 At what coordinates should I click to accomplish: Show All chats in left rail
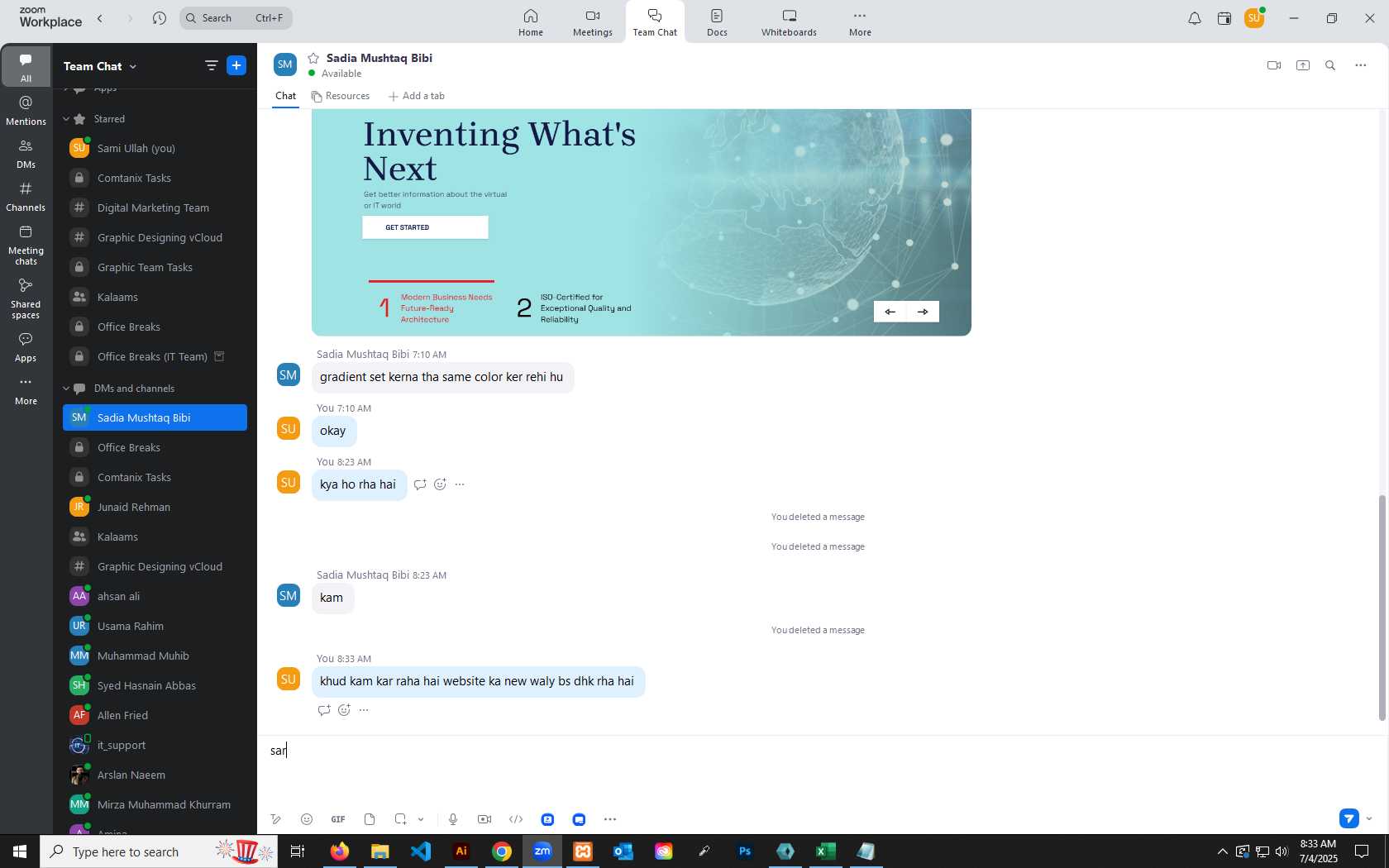(x=26, y=67)
